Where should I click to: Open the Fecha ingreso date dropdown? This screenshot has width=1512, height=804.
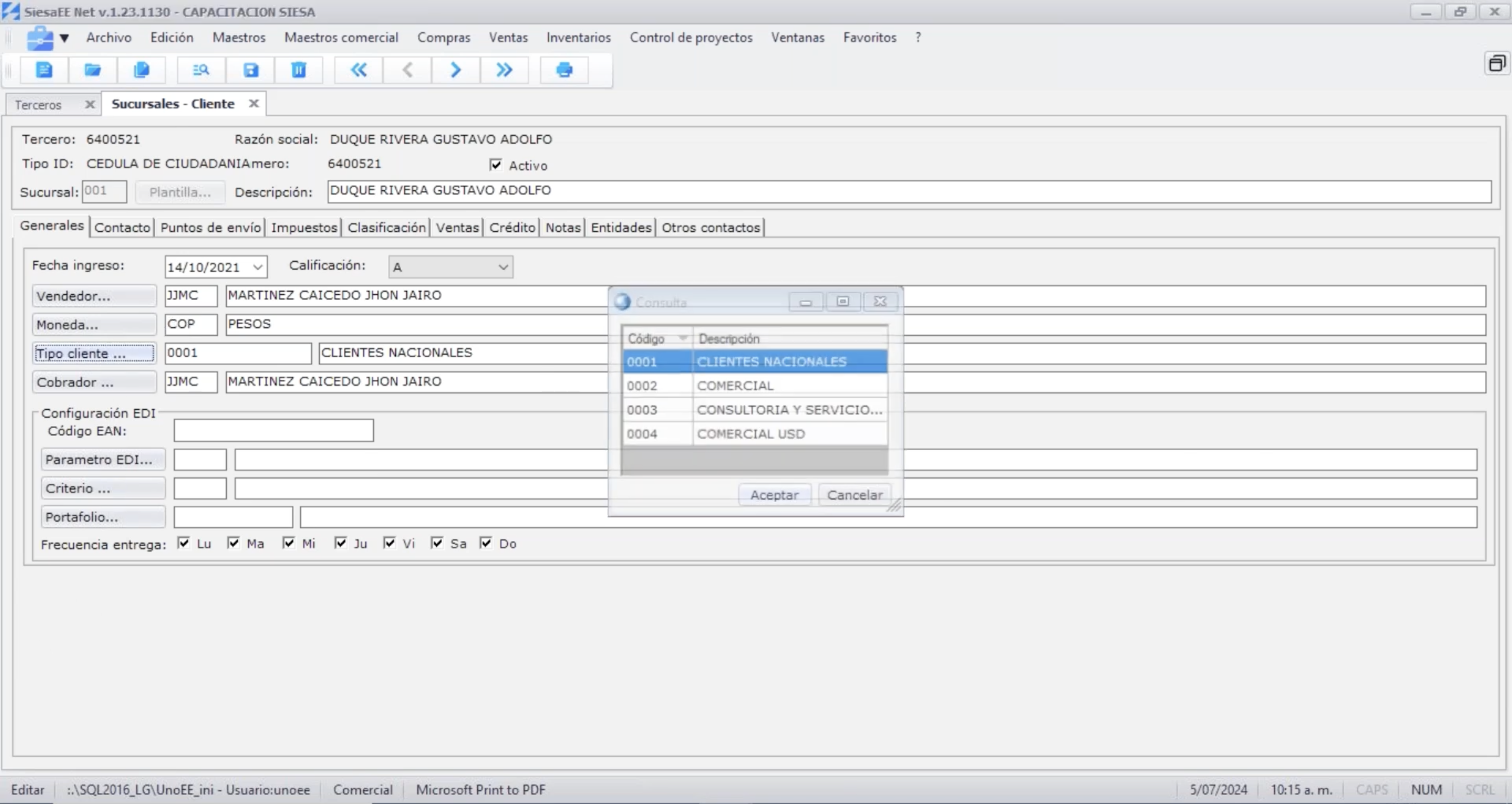pos(258,267)
